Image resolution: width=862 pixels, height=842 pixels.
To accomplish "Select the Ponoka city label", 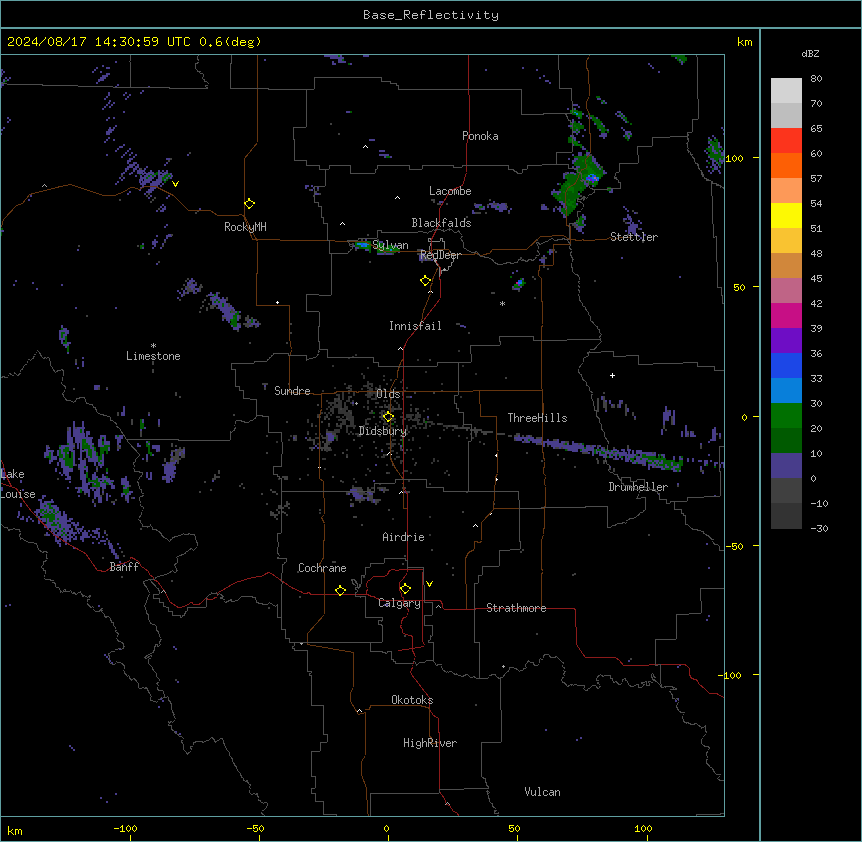I will pyautogui.click(x=480, y=136).
